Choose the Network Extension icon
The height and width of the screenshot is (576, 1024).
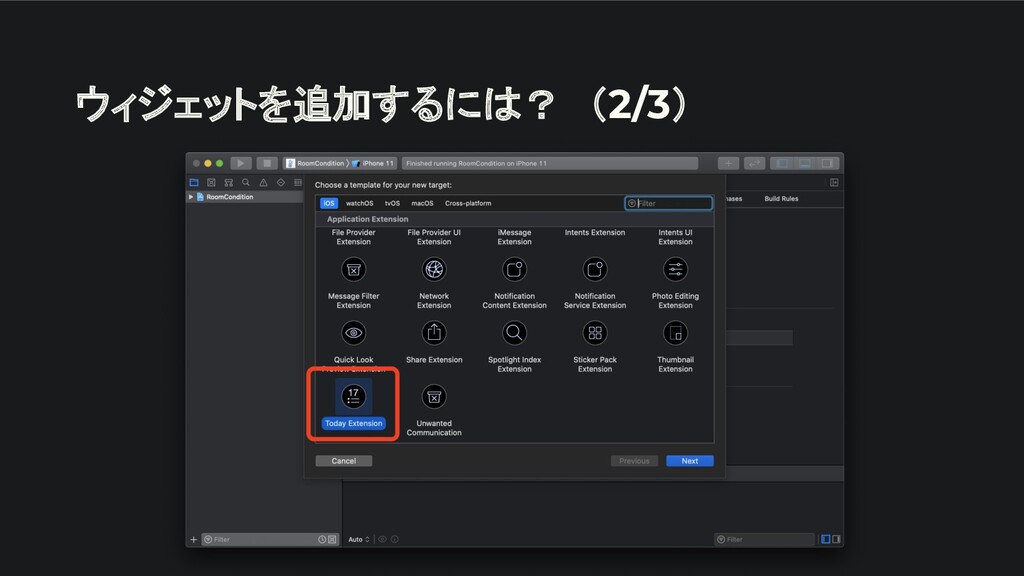pos(434,269)
